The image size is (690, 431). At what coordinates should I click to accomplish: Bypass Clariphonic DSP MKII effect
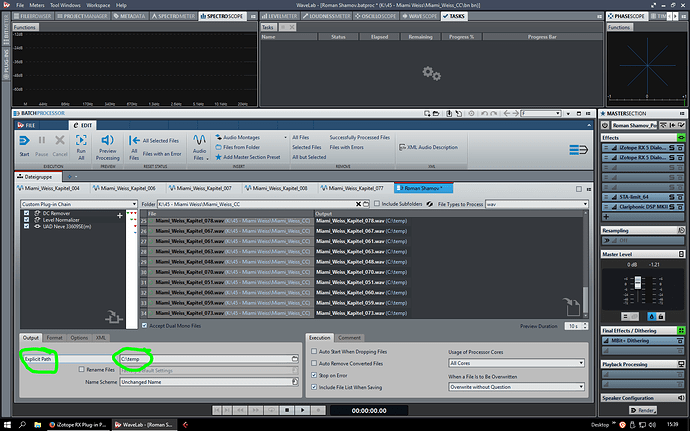(680, 207)
